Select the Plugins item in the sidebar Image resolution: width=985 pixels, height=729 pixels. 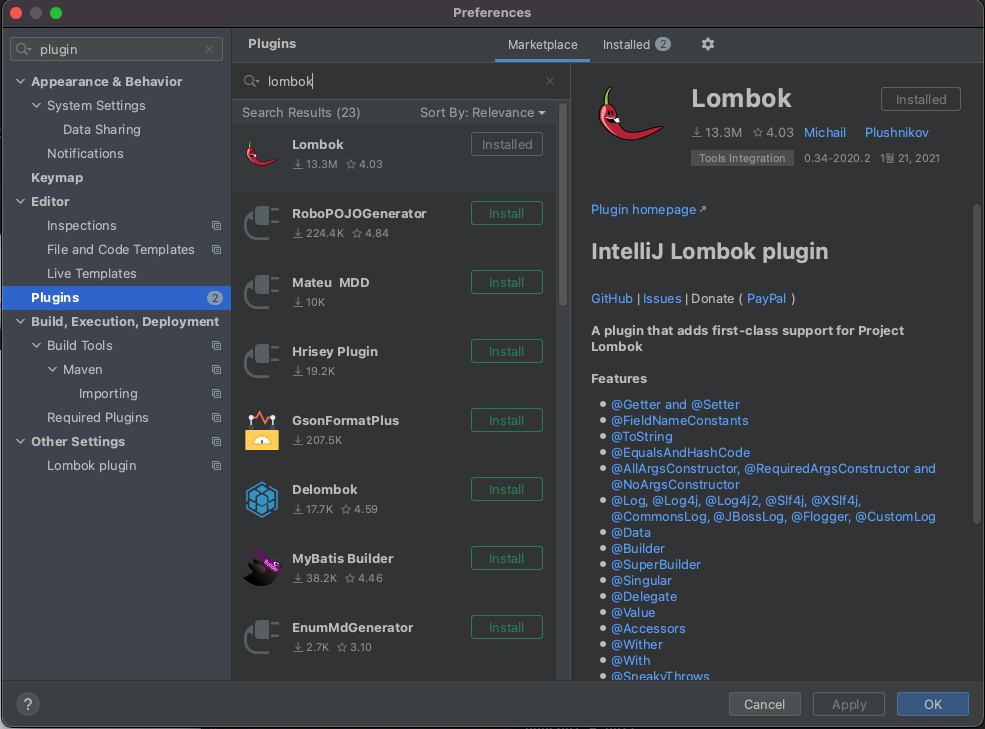tap(117, 298)
